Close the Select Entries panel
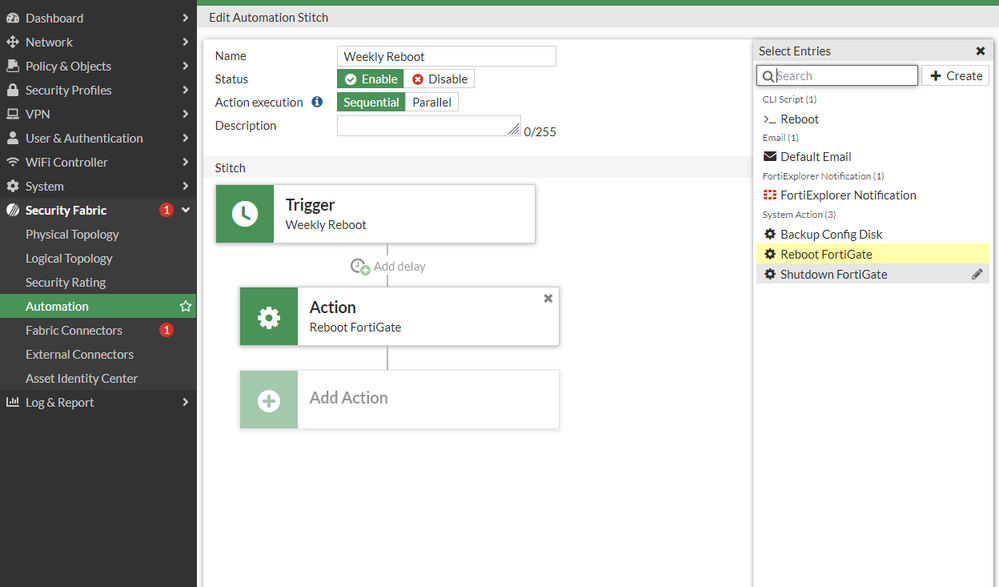999x587 pixels. [x=980, y=51]
